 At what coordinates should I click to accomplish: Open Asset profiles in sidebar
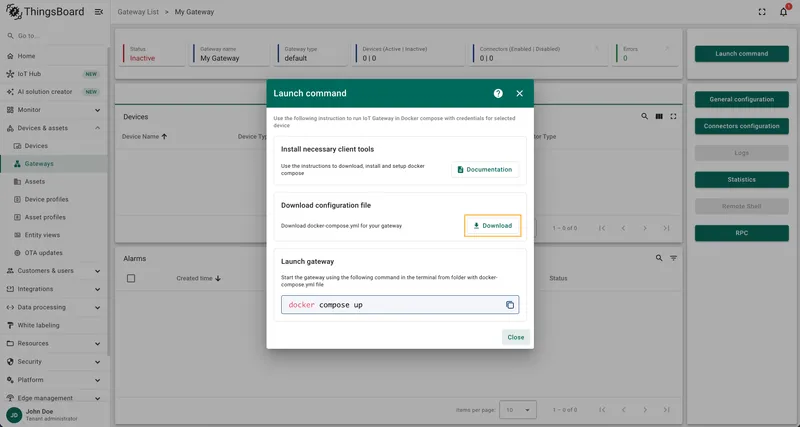coord(54,217)
